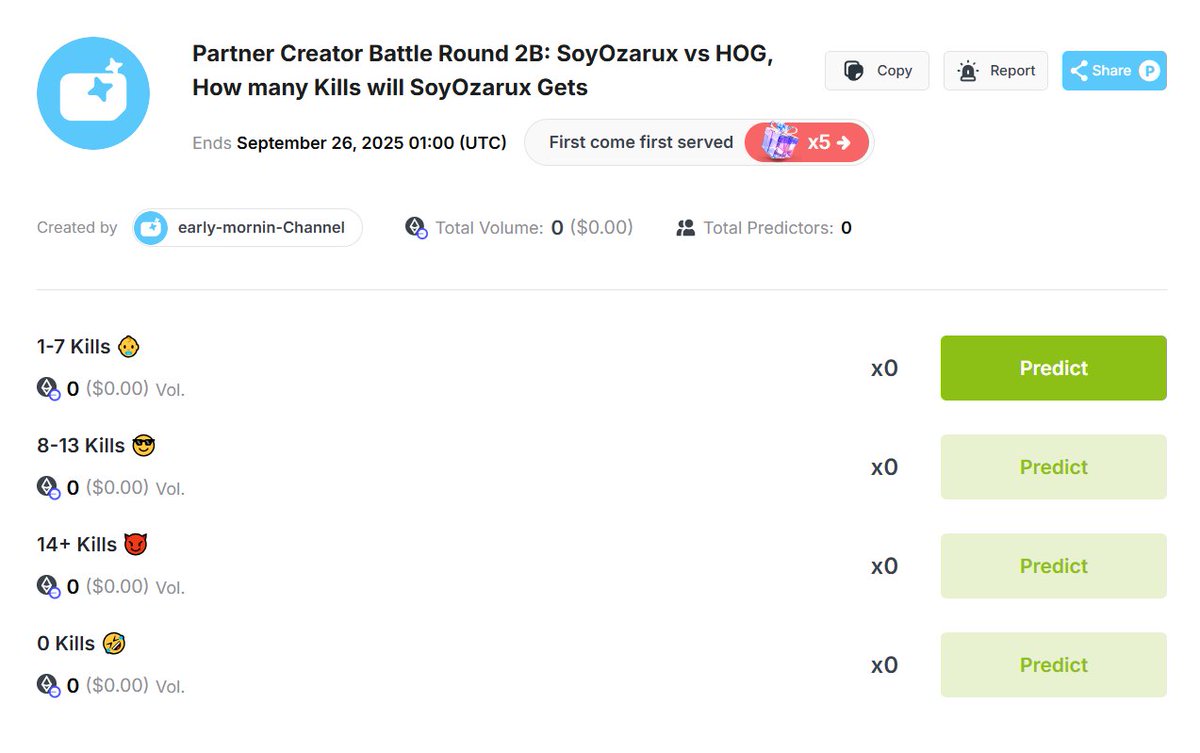Click the Total Volume coin icon
The height and width of the screenshot is (753, 1200).
click(416, 228)
